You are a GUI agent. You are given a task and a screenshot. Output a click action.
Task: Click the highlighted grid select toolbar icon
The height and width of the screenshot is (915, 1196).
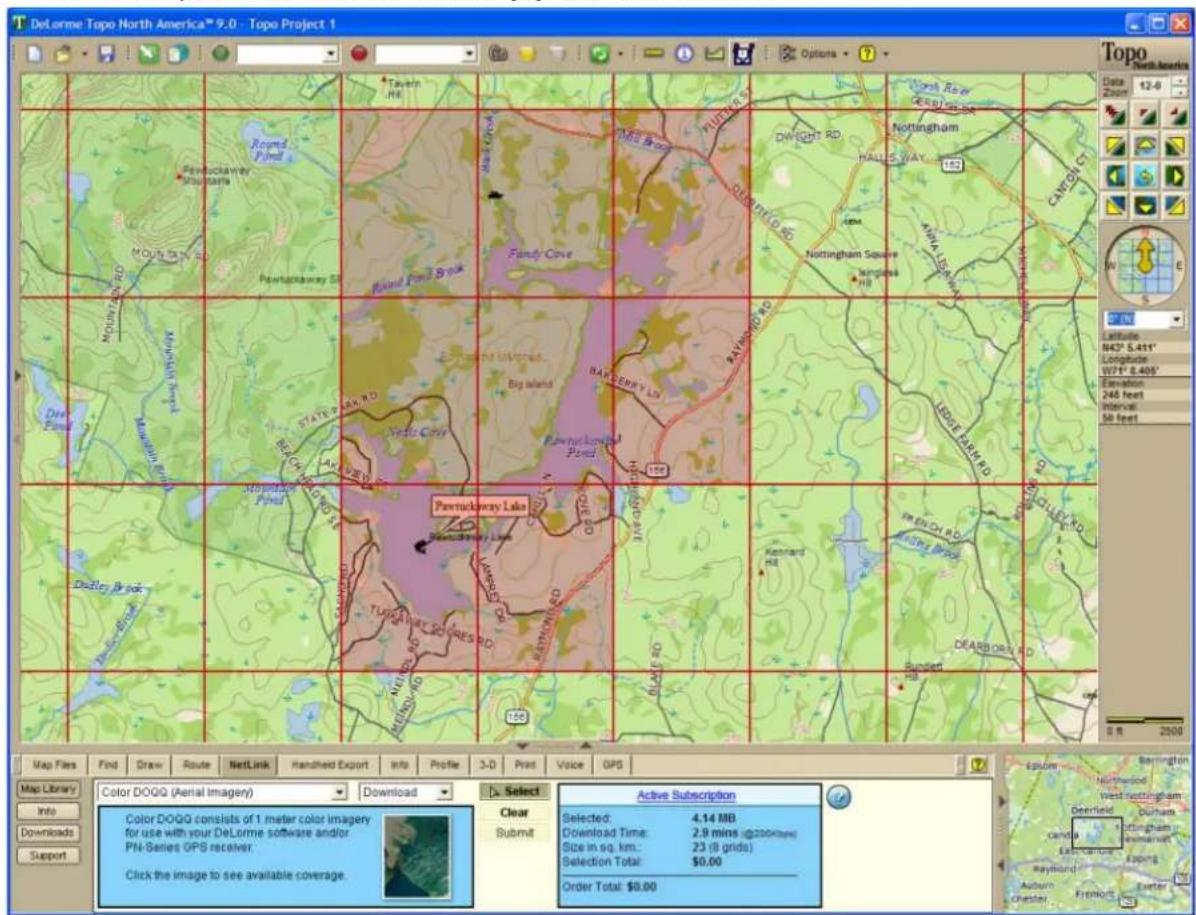(x=743, y=54)
